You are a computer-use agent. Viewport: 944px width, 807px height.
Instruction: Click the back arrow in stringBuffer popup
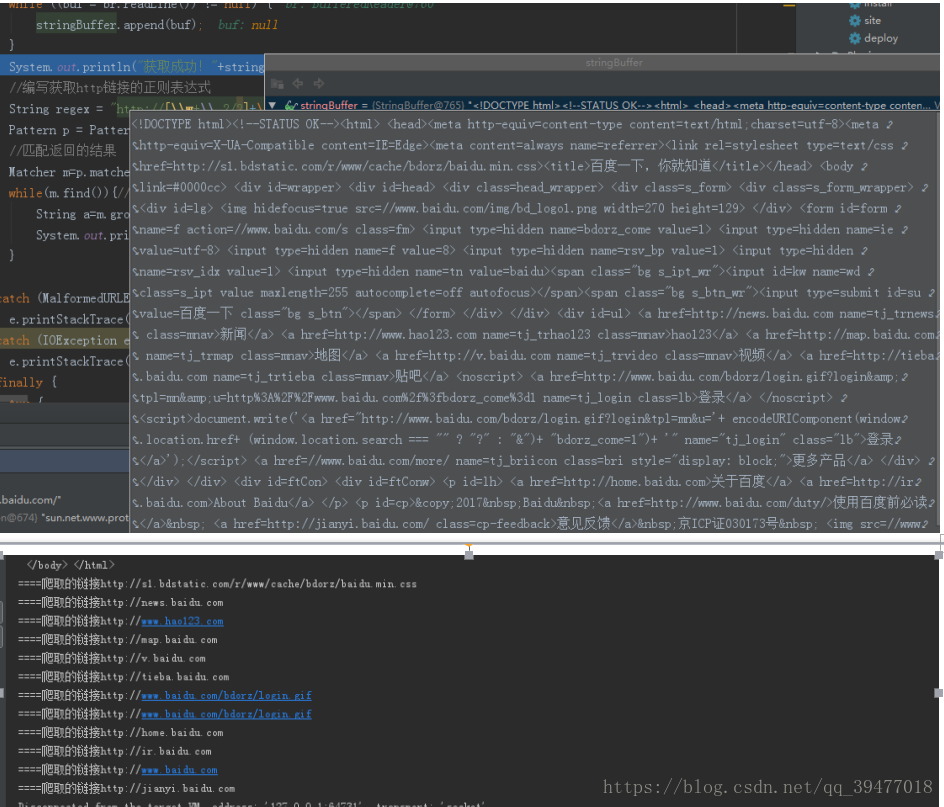297,84
